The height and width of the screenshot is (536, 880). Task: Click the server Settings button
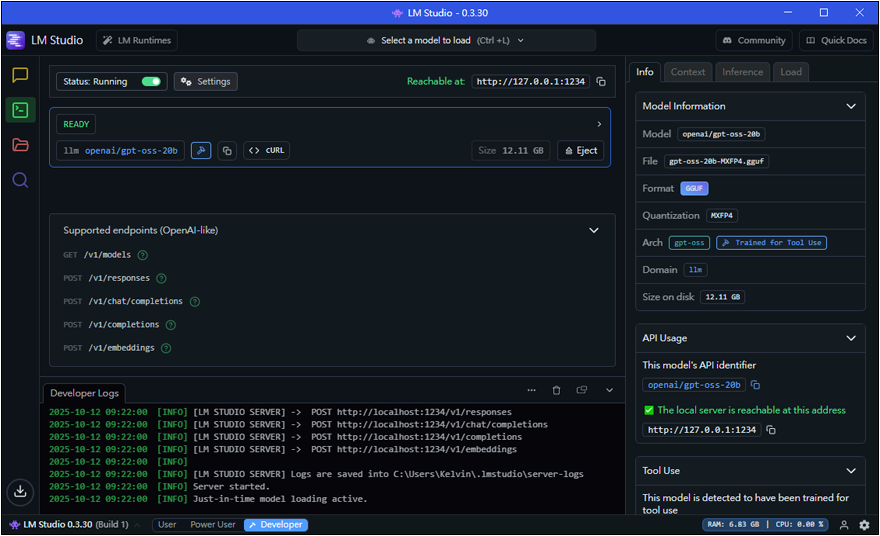pos(205,82)
